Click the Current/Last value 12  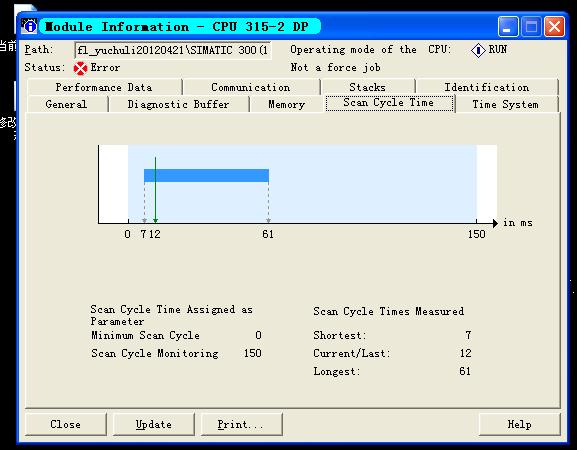(x=466, y=353)
